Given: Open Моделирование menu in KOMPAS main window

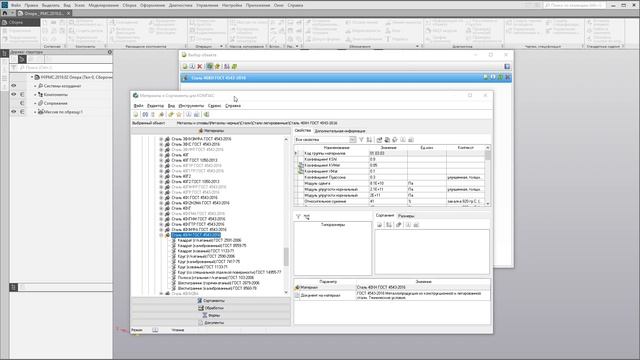Looking at the screenshot, I should pyautogui.click(x=104, y=5).
